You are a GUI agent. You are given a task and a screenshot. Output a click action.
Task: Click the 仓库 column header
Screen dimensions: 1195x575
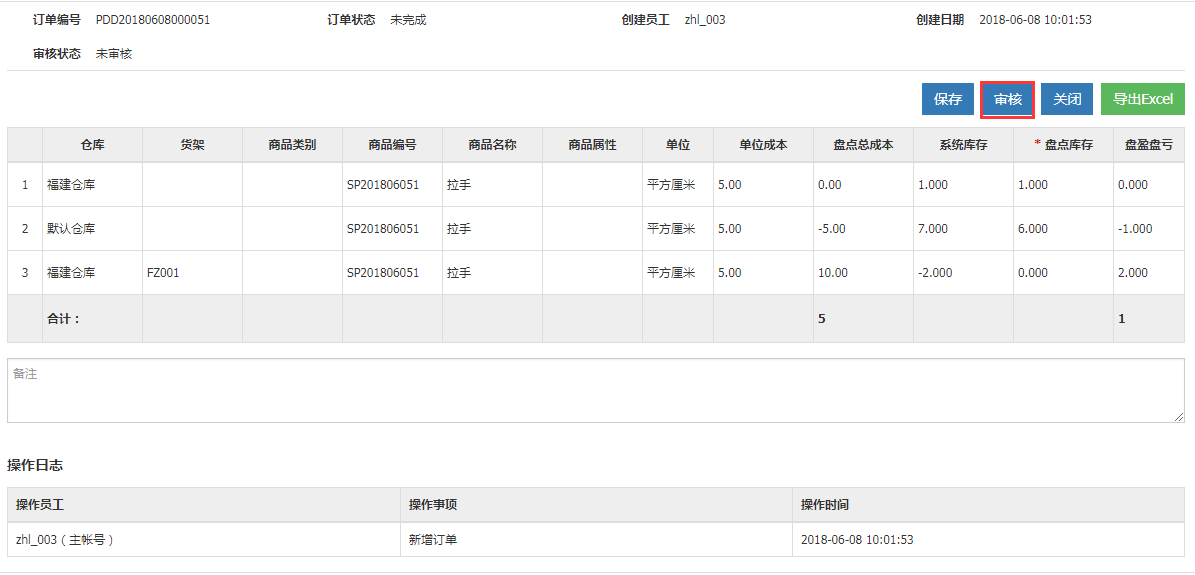[92, 145]
